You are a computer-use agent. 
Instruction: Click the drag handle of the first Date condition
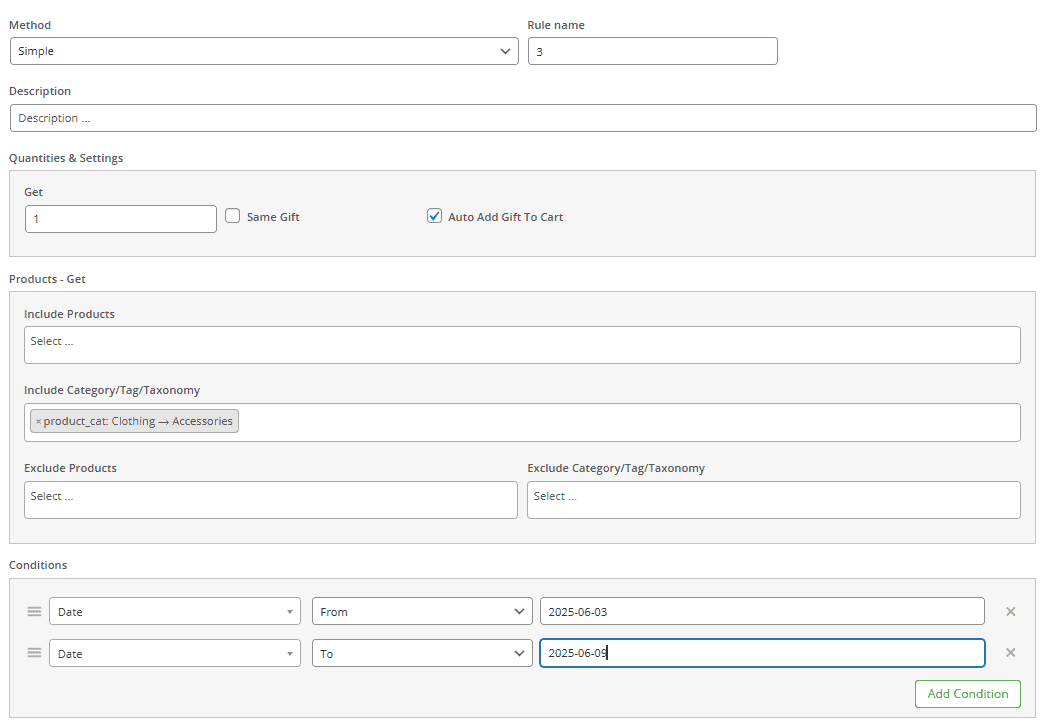coord(34,611)
